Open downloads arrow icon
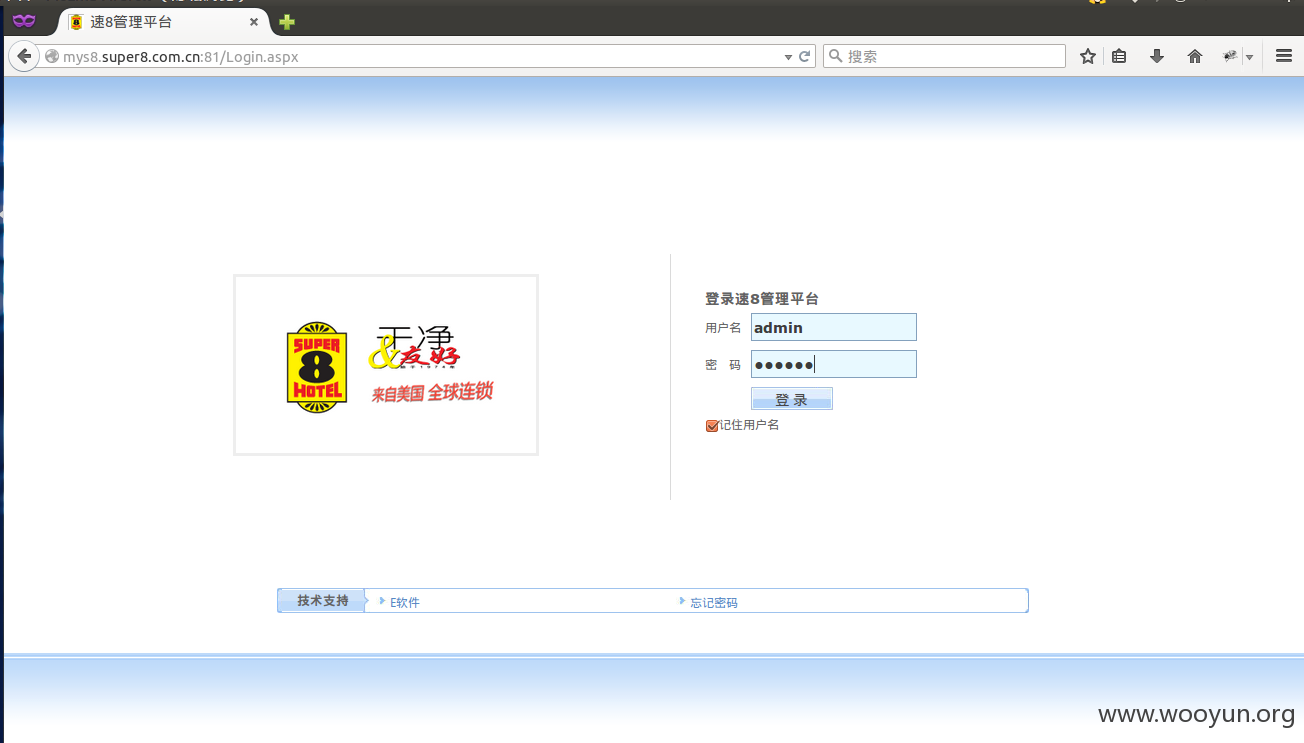 1157,57
